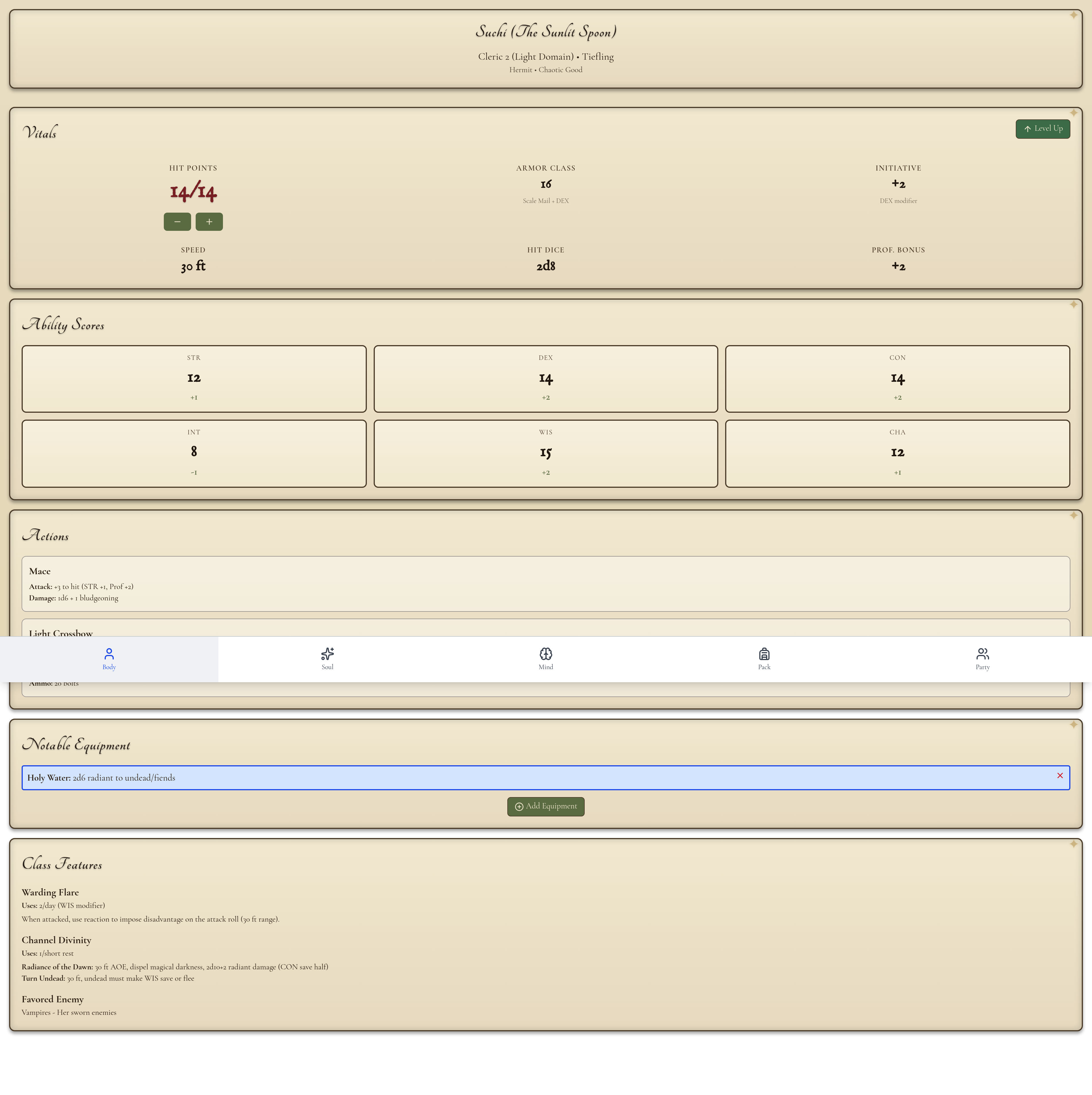Click the CHA ability score box
Image resolution: width=1092 pixels, height=1095 pixels.
[897, 453]
